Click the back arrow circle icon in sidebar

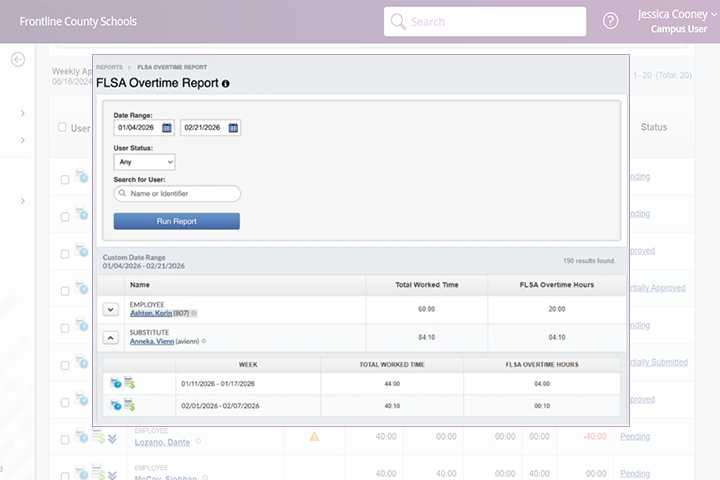[x=18, y=59]
